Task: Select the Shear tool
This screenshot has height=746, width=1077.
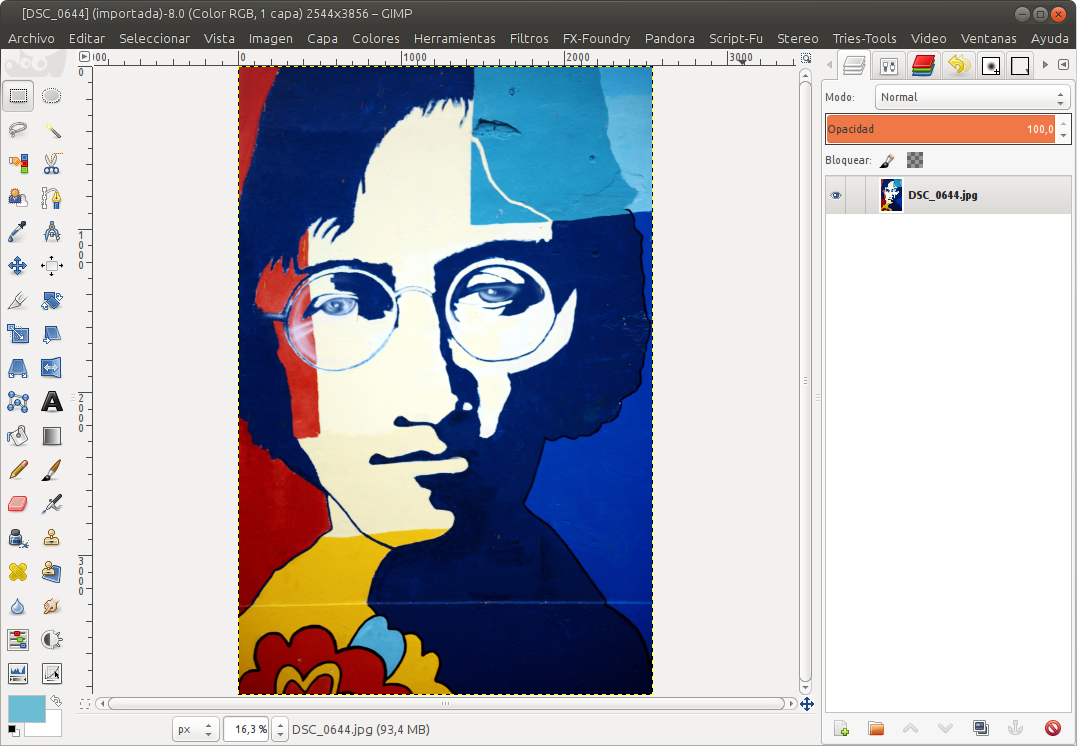Action: [52, 334]
